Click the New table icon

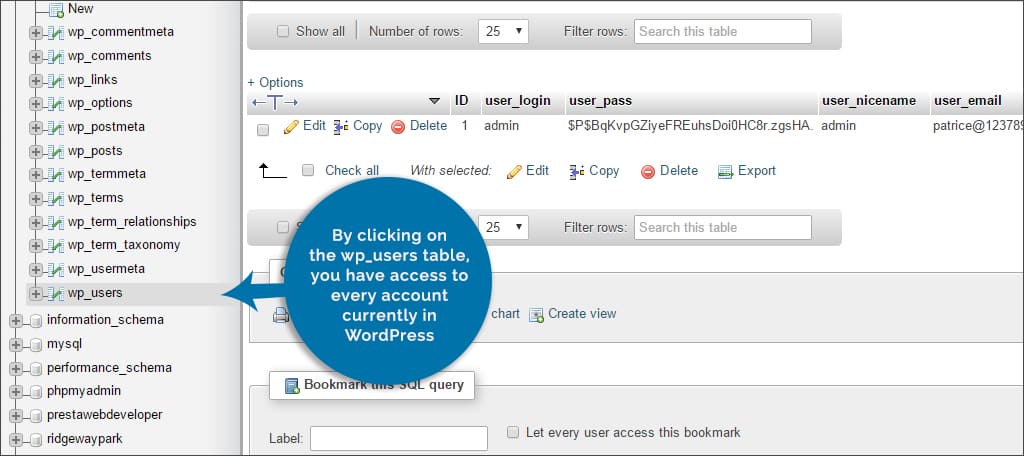[x=56, y=9]
